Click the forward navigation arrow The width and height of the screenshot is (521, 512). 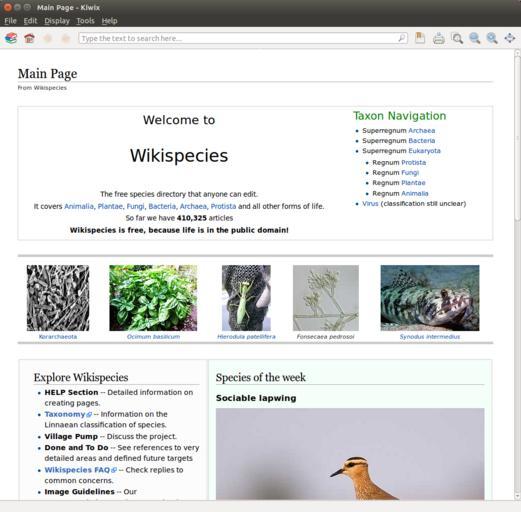[x=66, y=38]
